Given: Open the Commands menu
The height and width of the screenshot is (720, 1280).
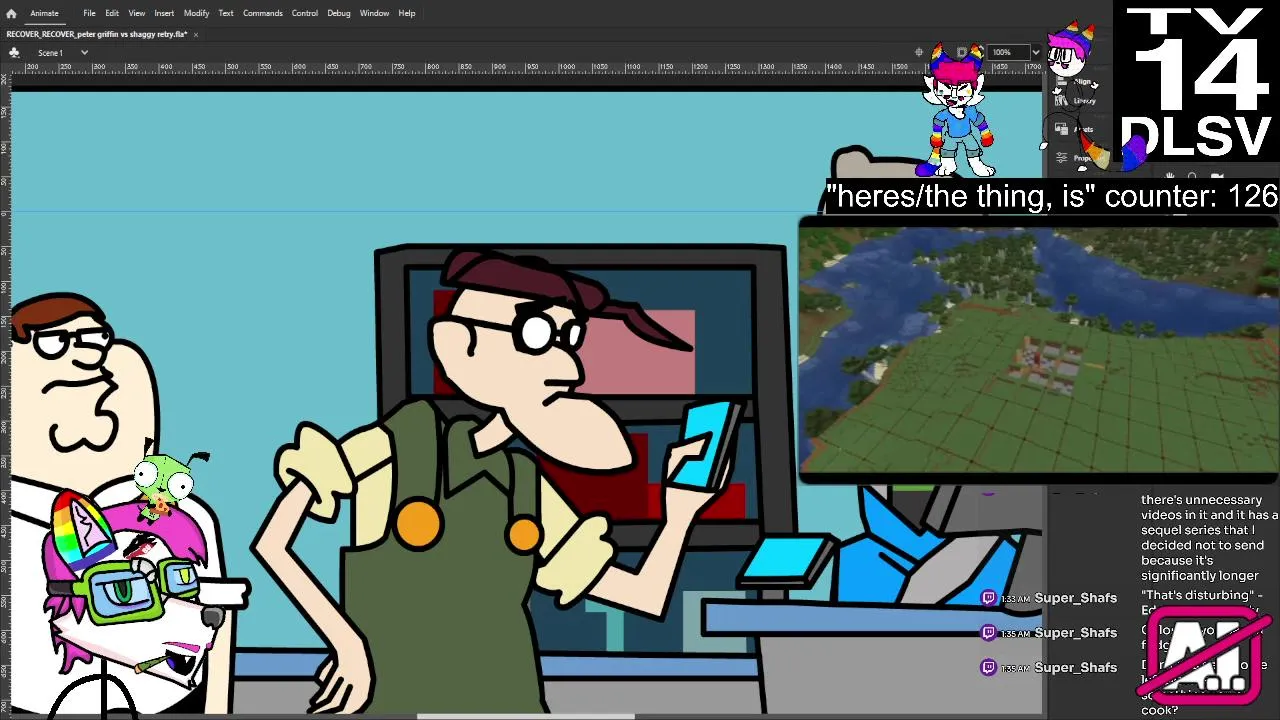Looking at the screenshot, I should click(x=263, y=13).
